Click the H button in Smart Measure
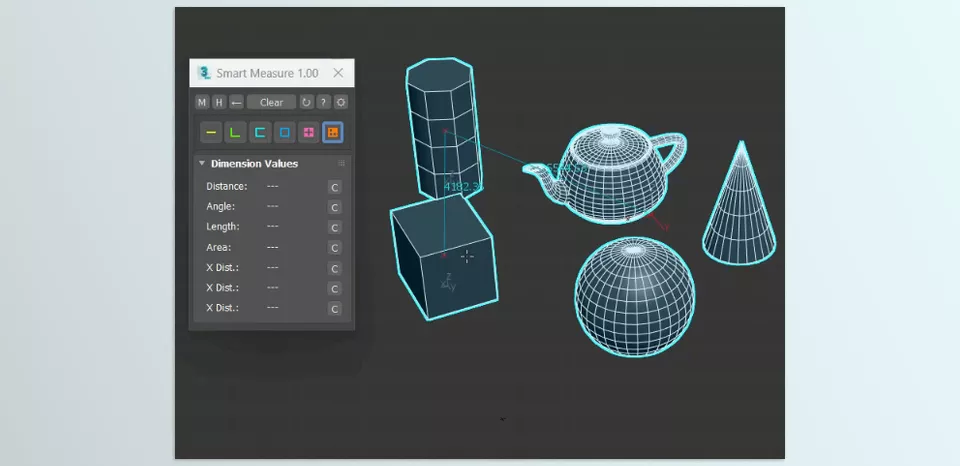Screen dimensions: 960x466 (x=219, y=102)
